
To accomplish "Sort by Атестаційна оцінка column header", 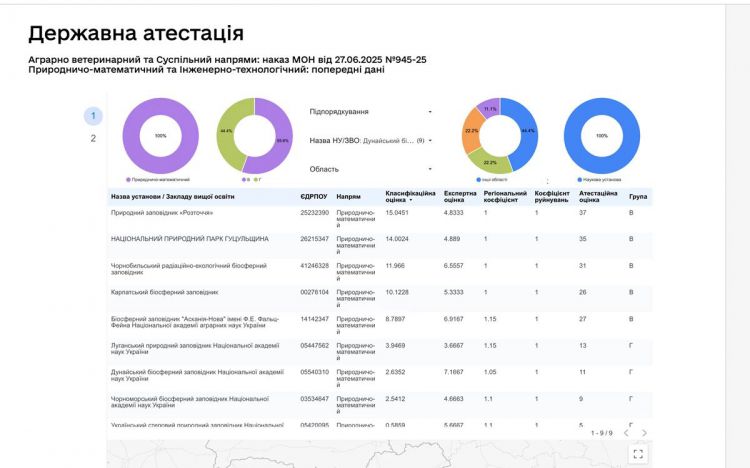I will [x=595, y=196].
